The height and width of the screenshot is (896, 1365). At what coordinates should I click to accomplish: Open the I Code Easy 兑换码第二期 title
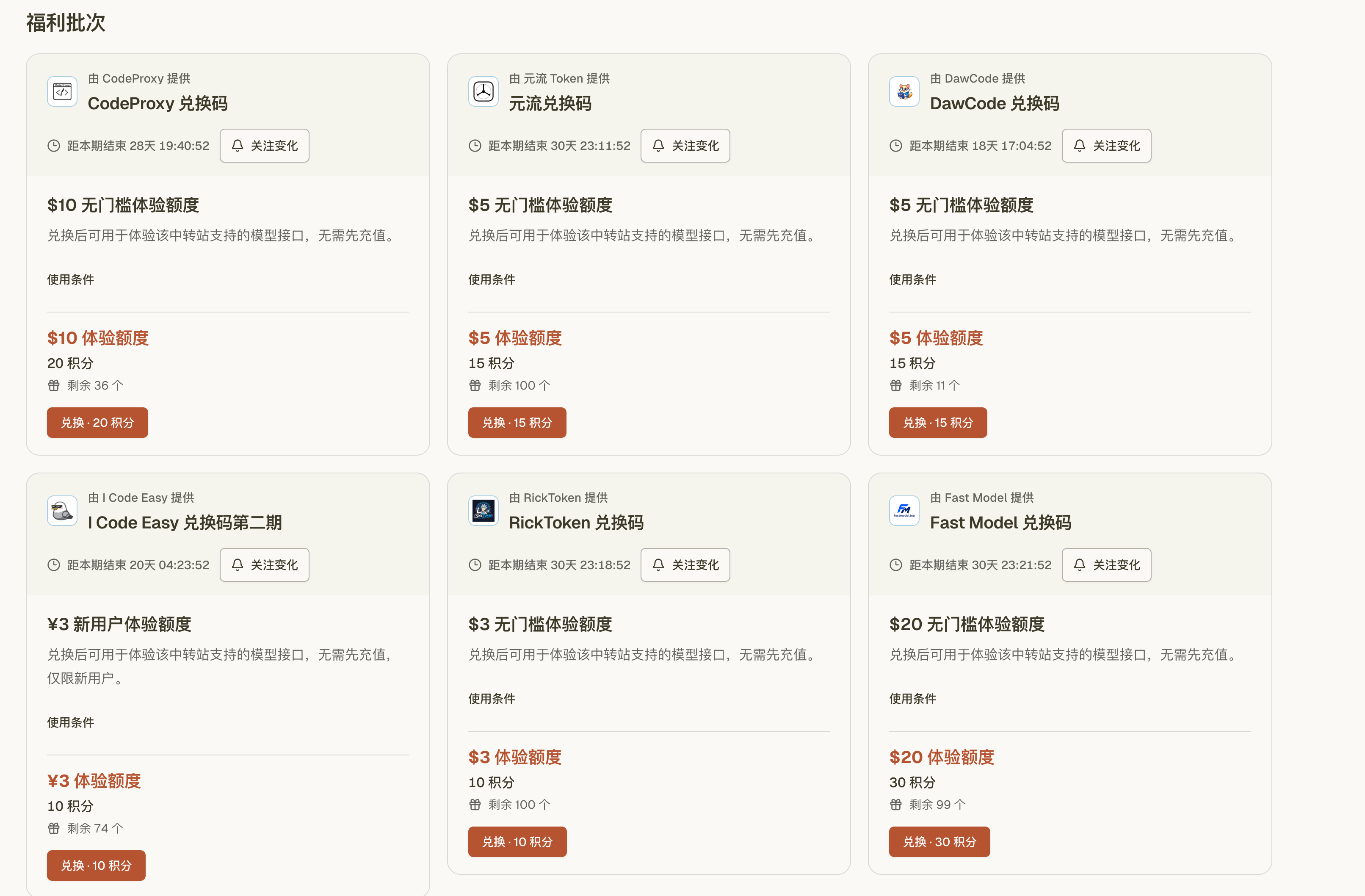(185, 523)
